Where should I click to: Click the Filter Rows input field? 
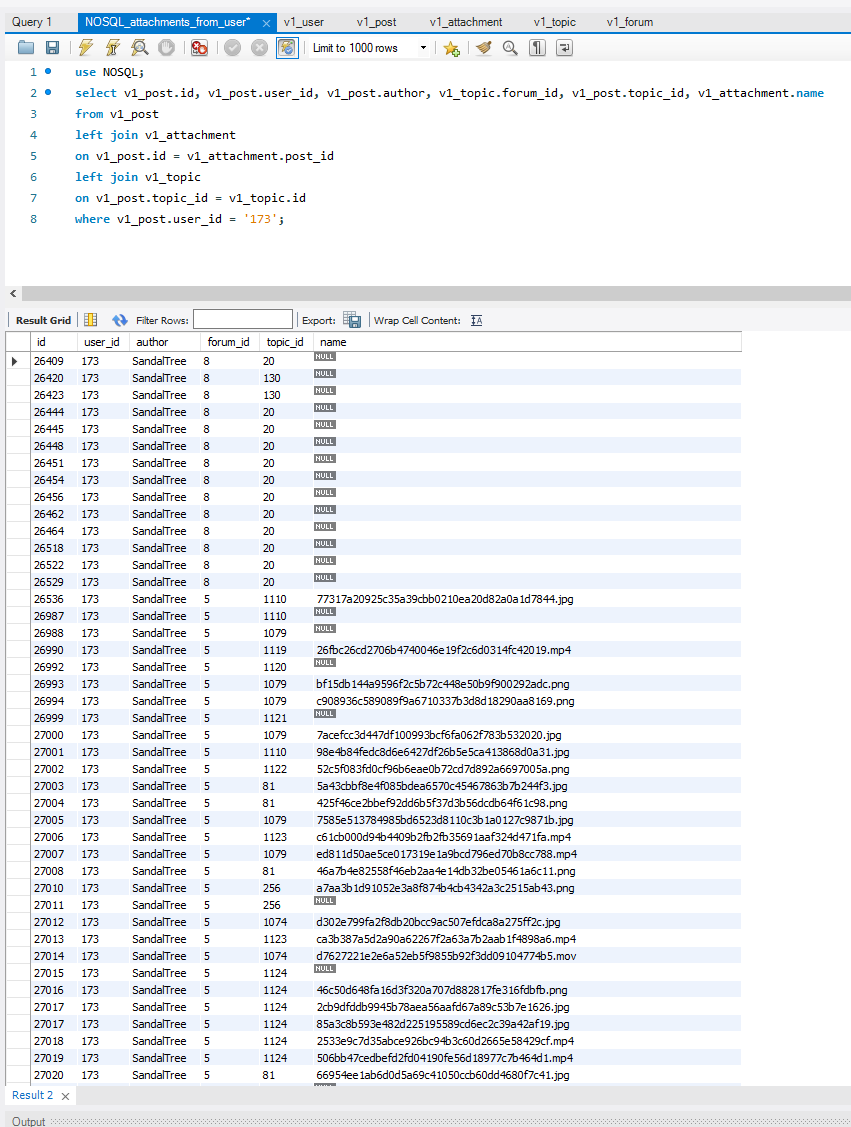(243, 320)
